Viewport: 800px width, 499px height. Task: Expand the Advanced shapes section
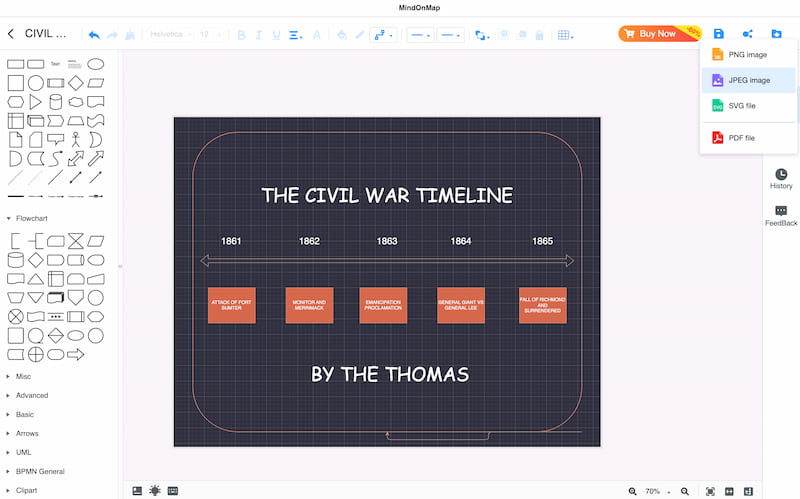[28, 395]
